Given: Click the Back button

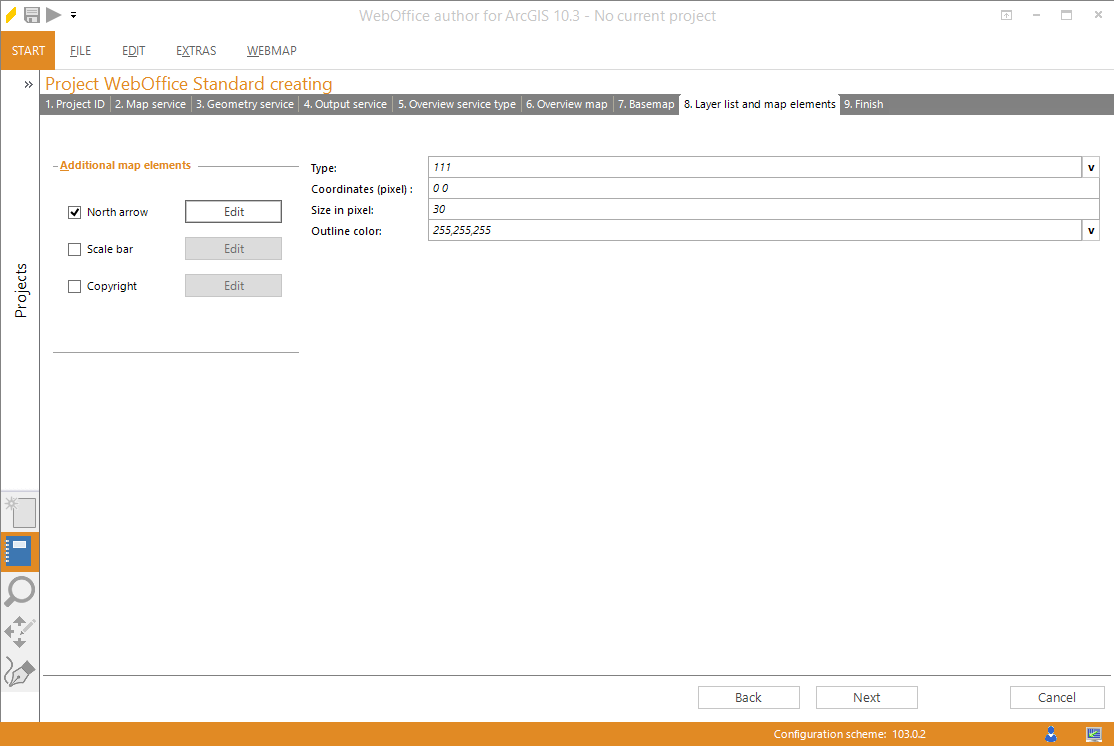Looking at the screenshot, I should tap(748, 697).
